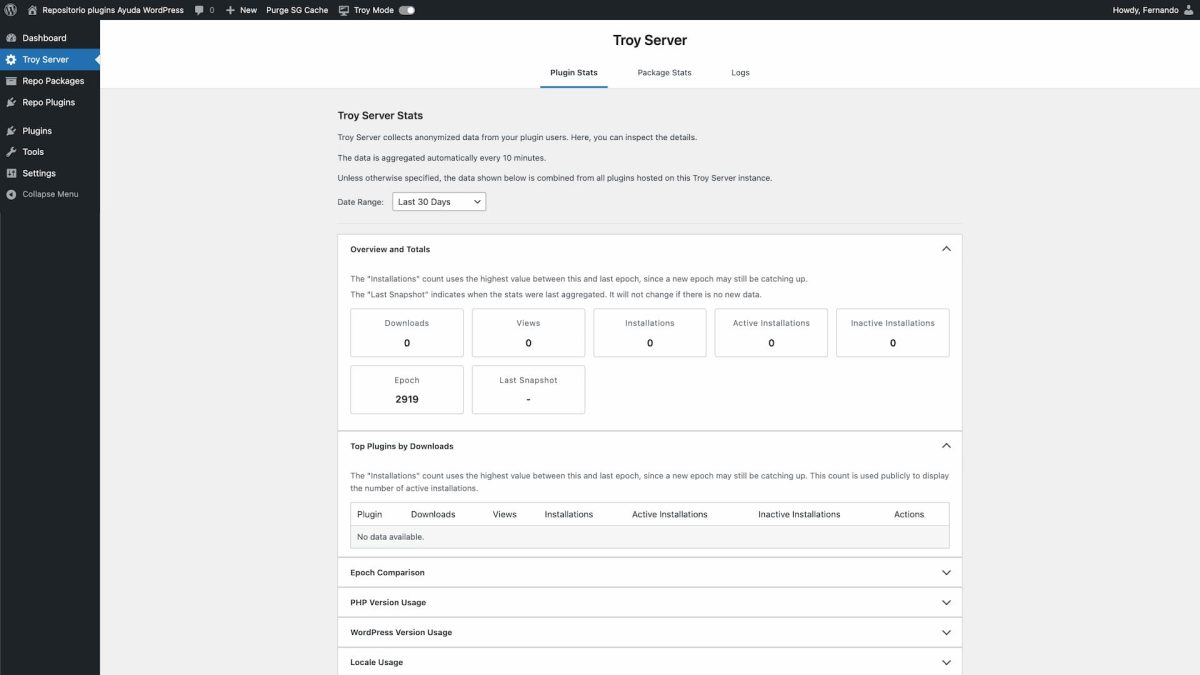Click the Inactive Installations column header
The width and height of the screenshot is (1200, 675).
click(x=799, y=514)
